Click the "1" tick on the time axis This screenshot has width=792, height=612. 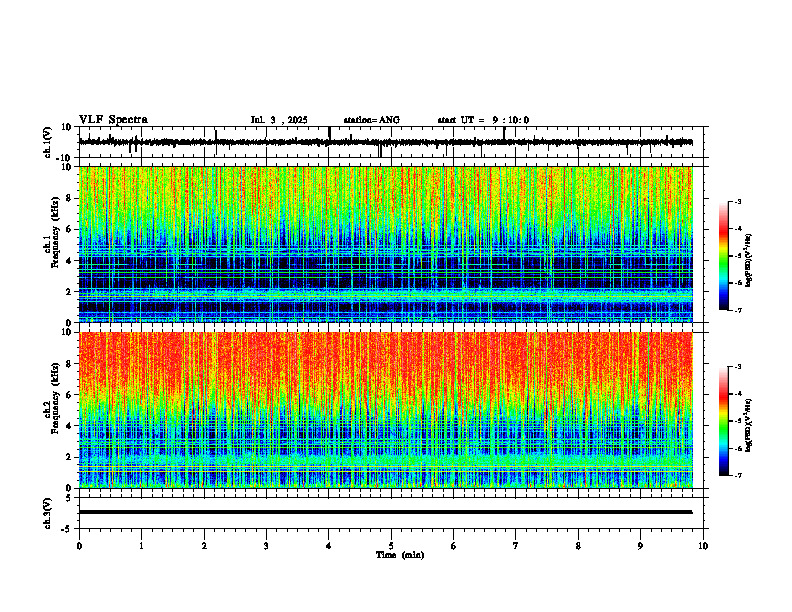pyautogui.click(x=141, y=546)
